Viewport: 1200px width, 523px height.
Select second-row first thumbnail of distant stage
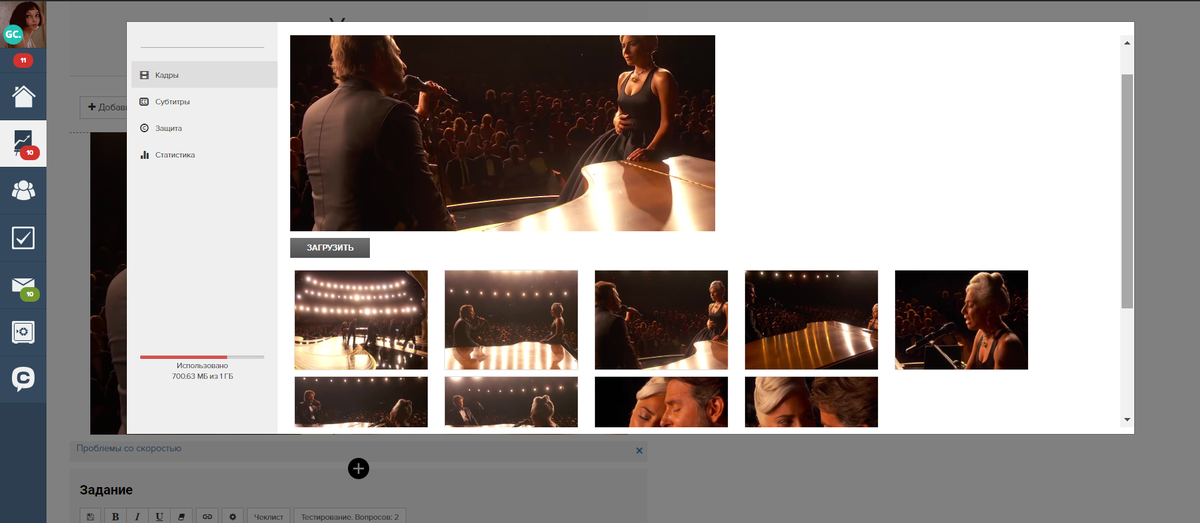click(x=361, y=402)
